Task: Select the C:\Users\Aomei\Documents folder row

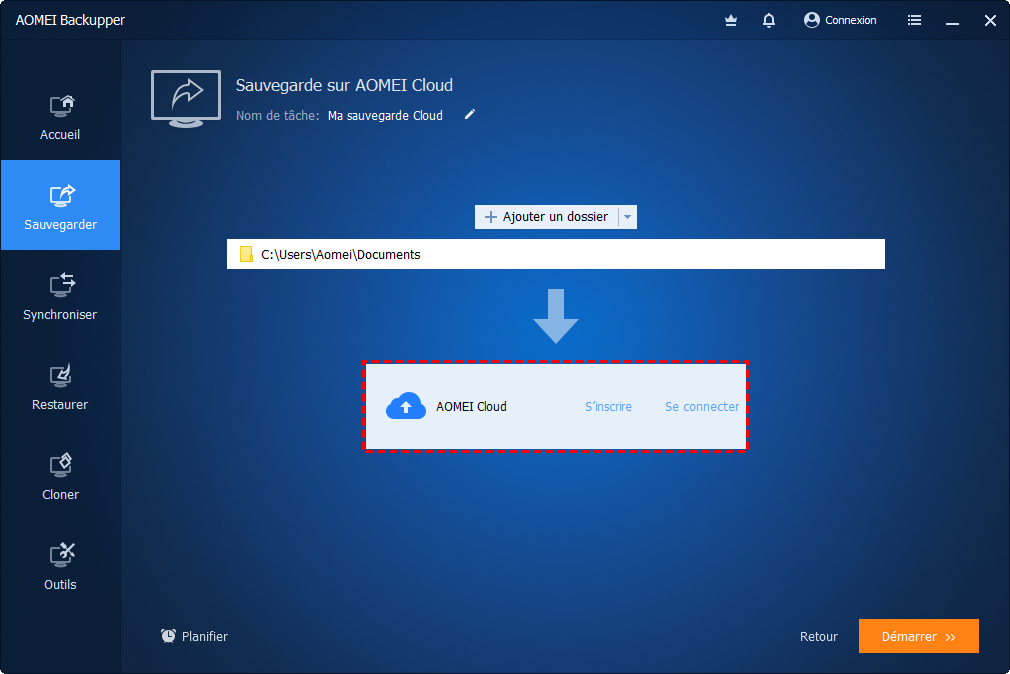Action: [555, 255]
